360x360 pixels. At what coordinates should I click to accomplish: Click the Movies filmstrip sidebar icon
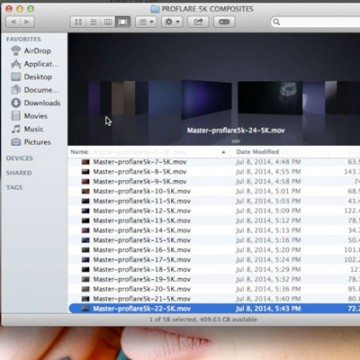pos(16,116)
